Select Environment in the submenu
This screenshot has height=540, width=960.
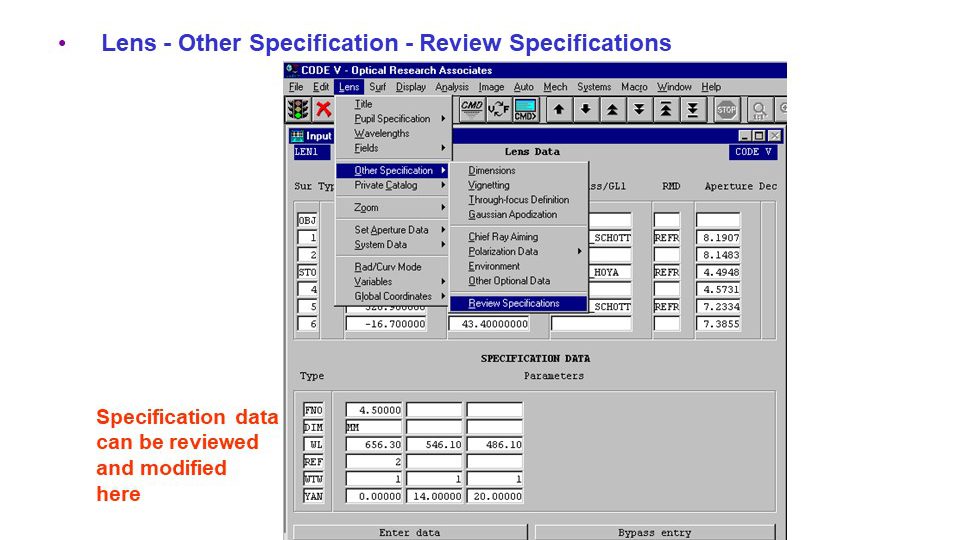[x=519, y=266]
